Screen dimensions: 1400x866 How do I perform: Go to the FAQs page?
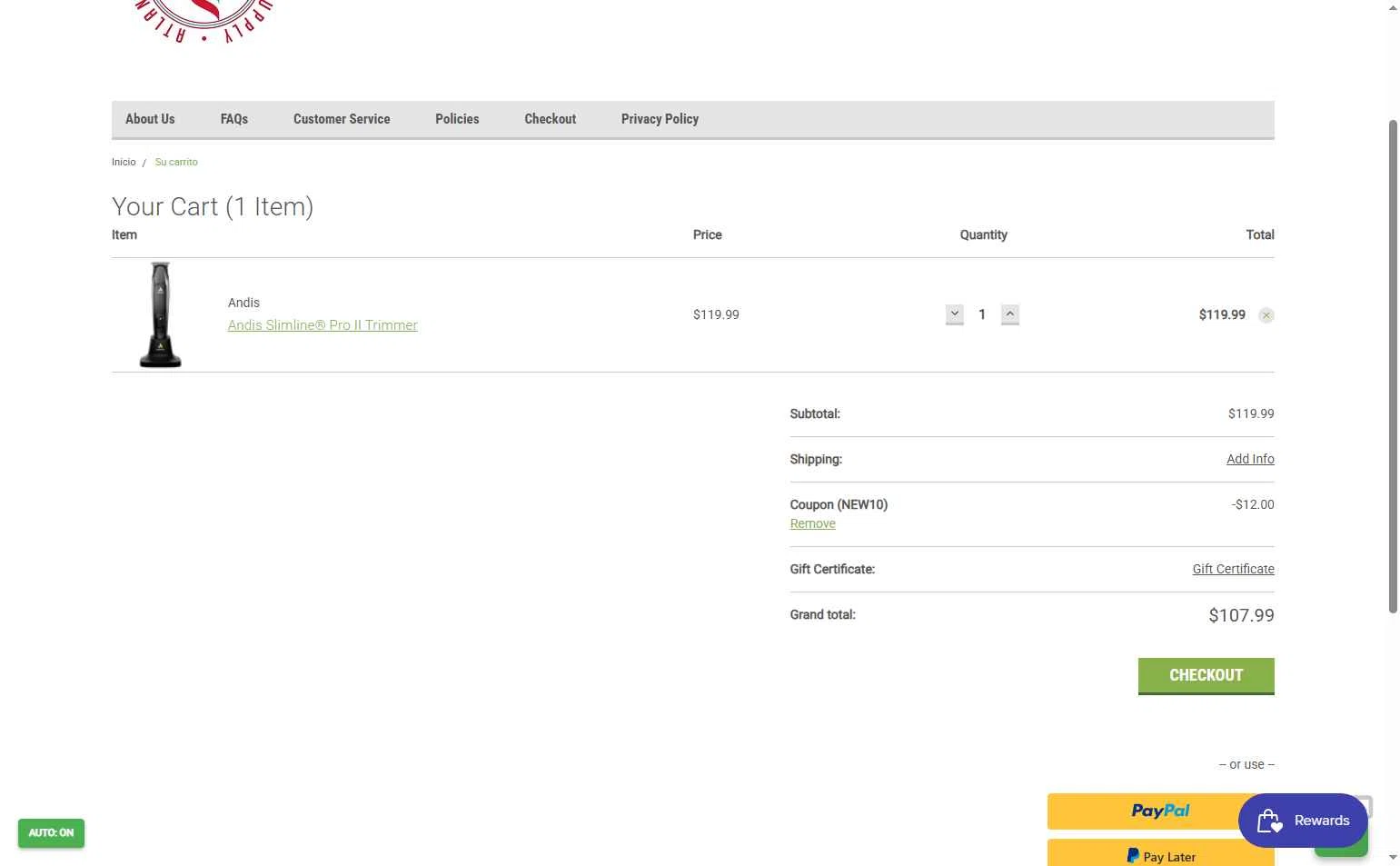(x=234, y=119)
